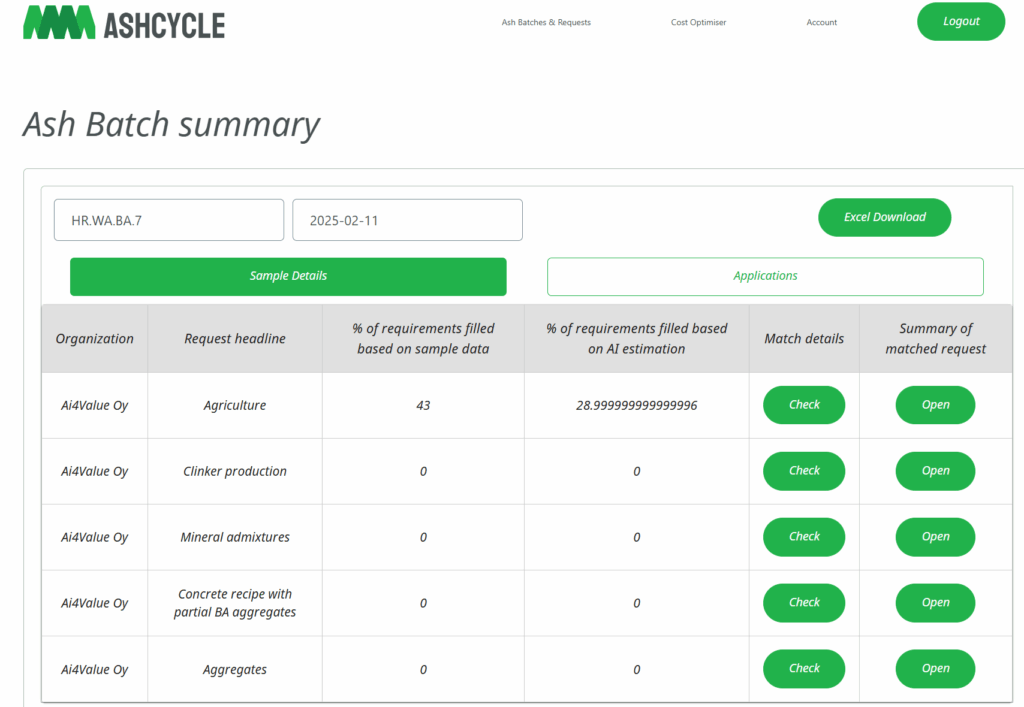This screenshot has height=707, width=1024.
Task: Check match details for Mineral admixtures
Action: point(804,537)
